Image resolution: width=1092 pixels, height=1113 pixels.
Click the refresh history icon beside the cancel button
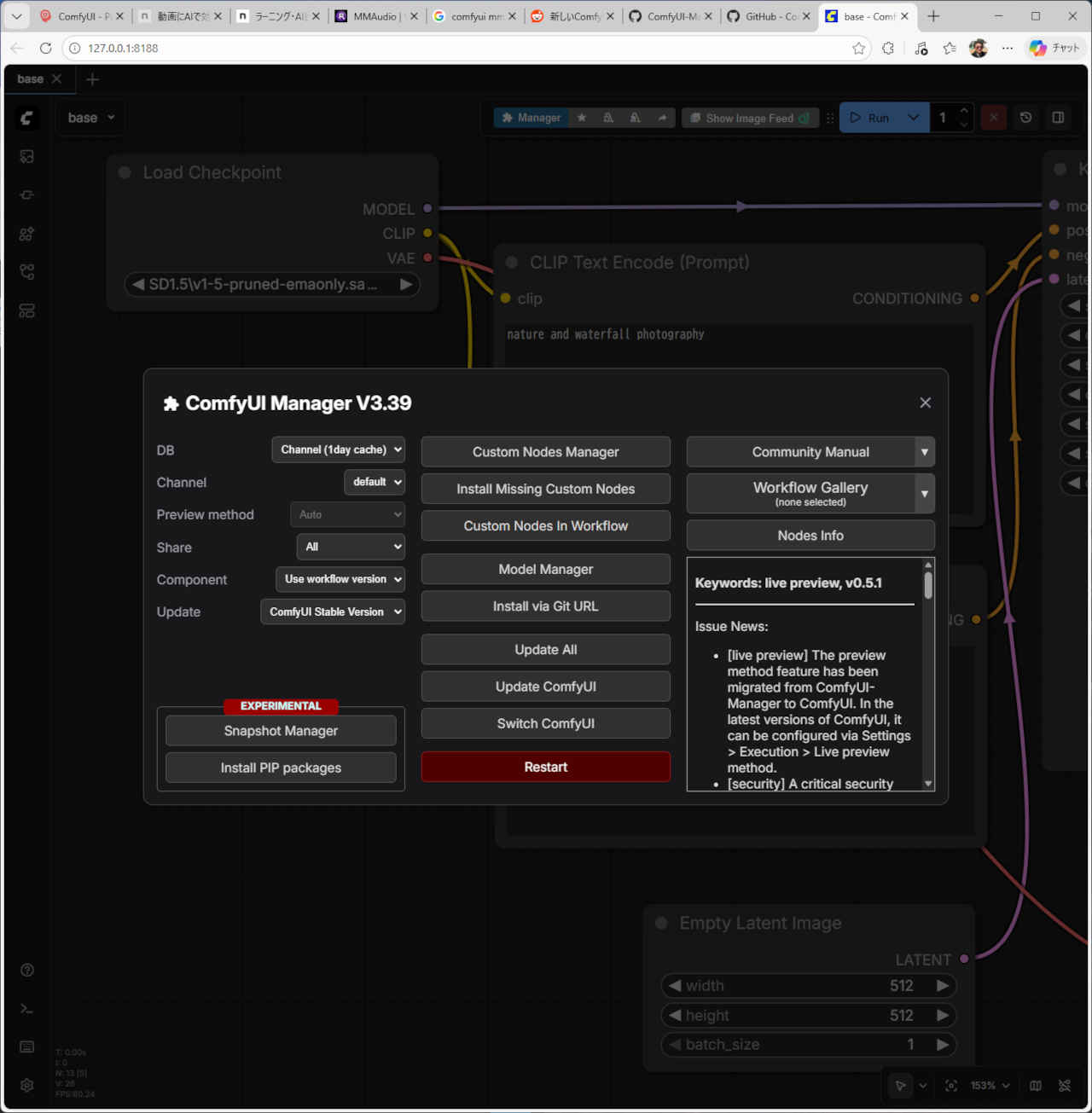pos(1026,118)
